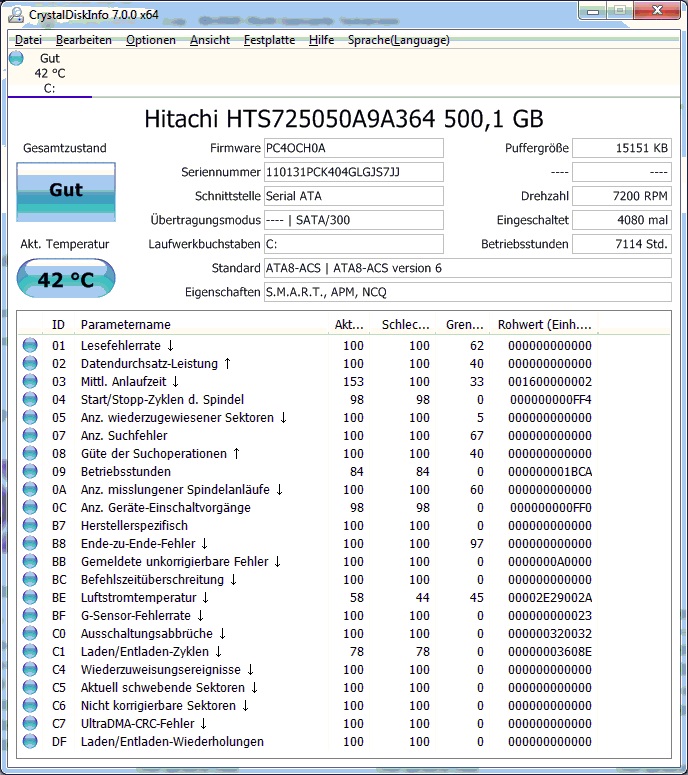Click status orb for ID 09 Betriebsstunden row
This screenshot has height=775, width=688.
click(30, 471)
